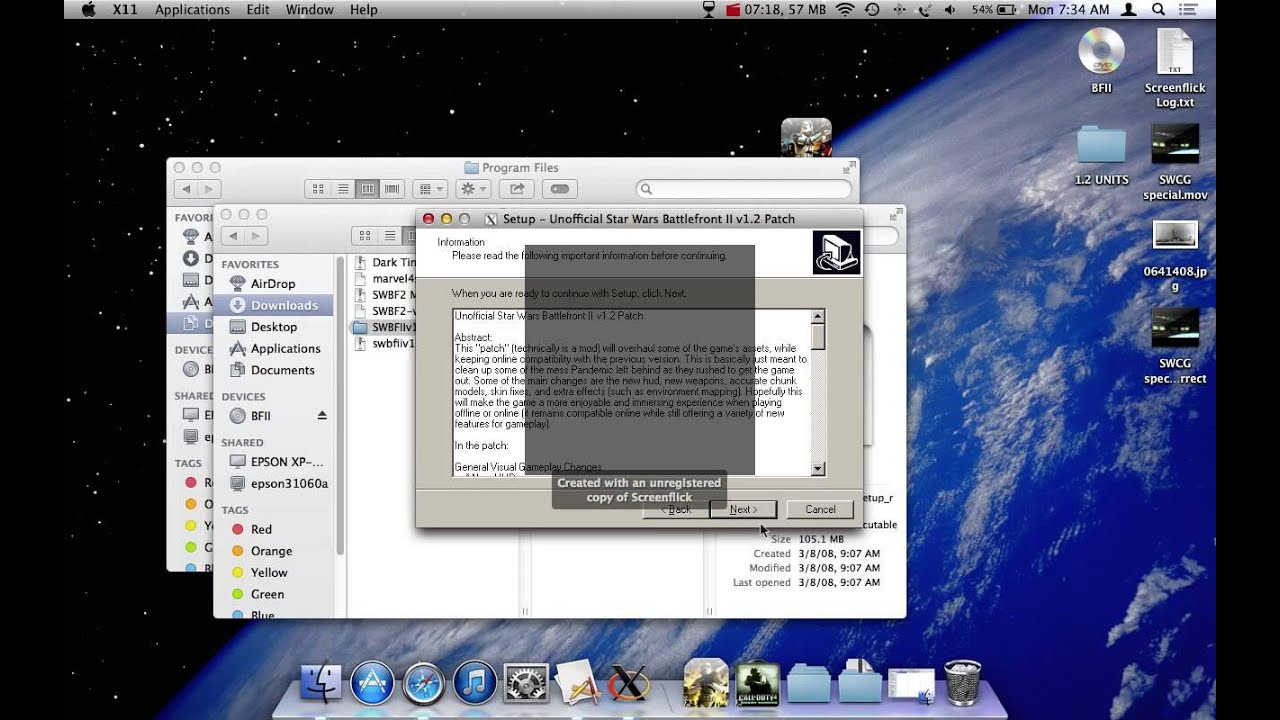Select EPSON XP shared device in sidebar
Image resolution: width=1280 pixels, height=720 pixels.
coord(277,462)
